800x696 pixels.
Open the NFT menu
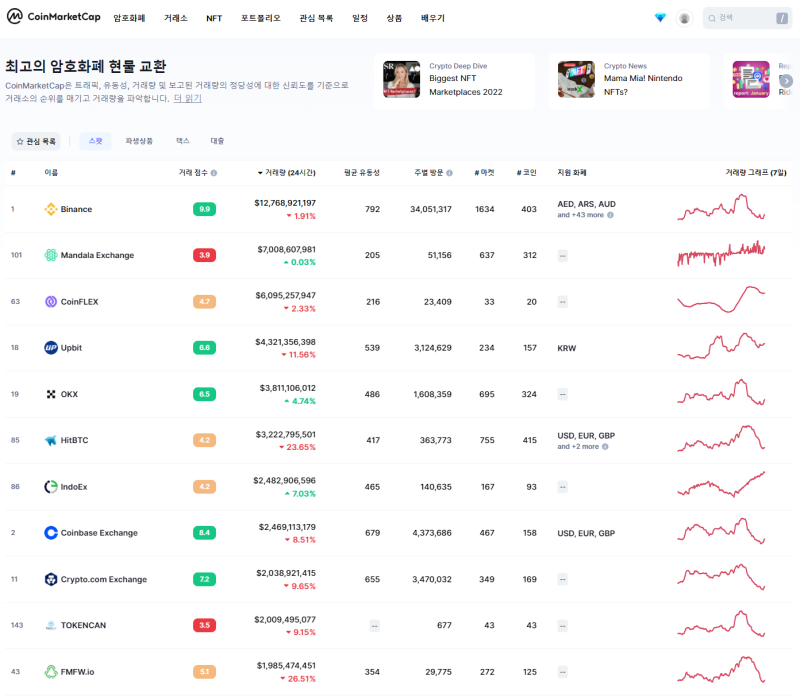pyautogui.click(x=214, y=18)
